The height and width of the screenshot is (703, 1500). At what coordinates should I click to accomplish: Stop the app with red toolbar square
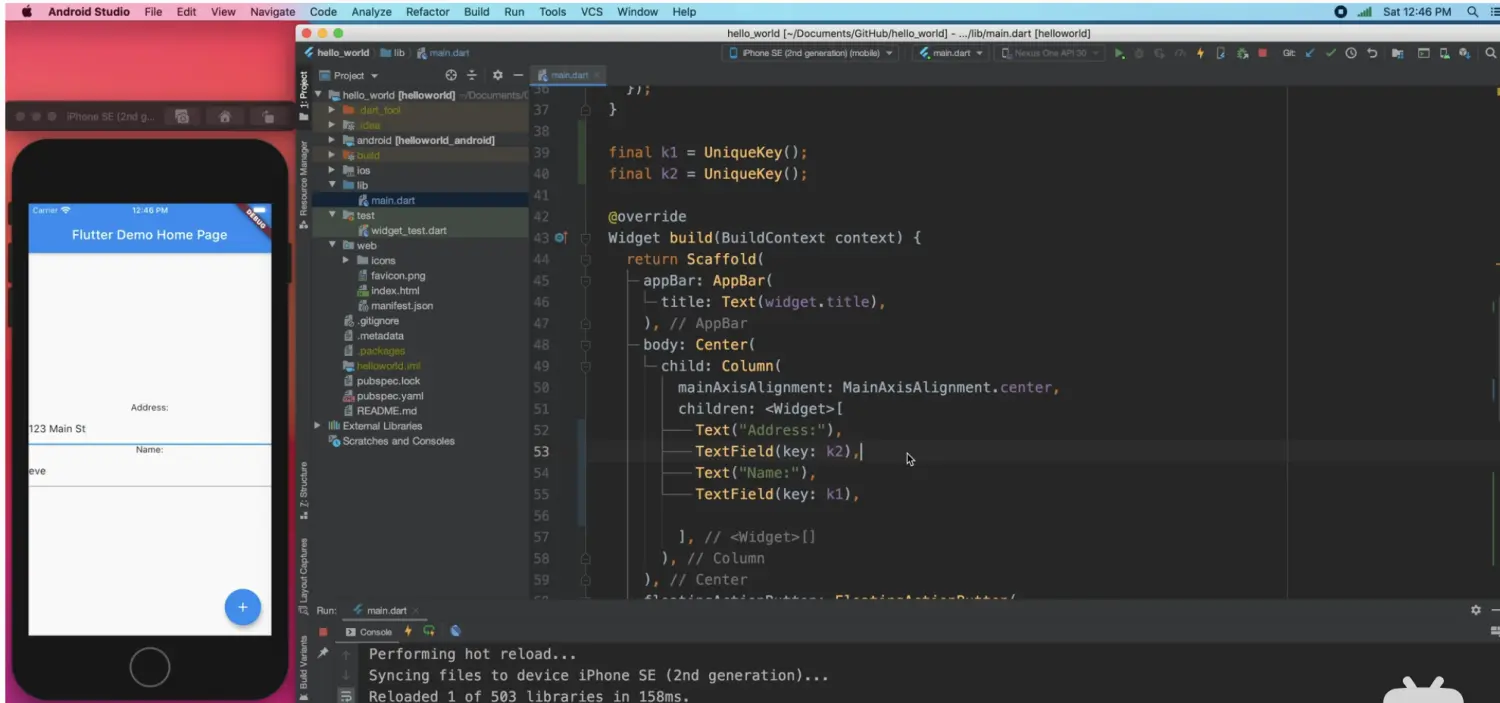pyautogui.click(x=1263, y=53)
